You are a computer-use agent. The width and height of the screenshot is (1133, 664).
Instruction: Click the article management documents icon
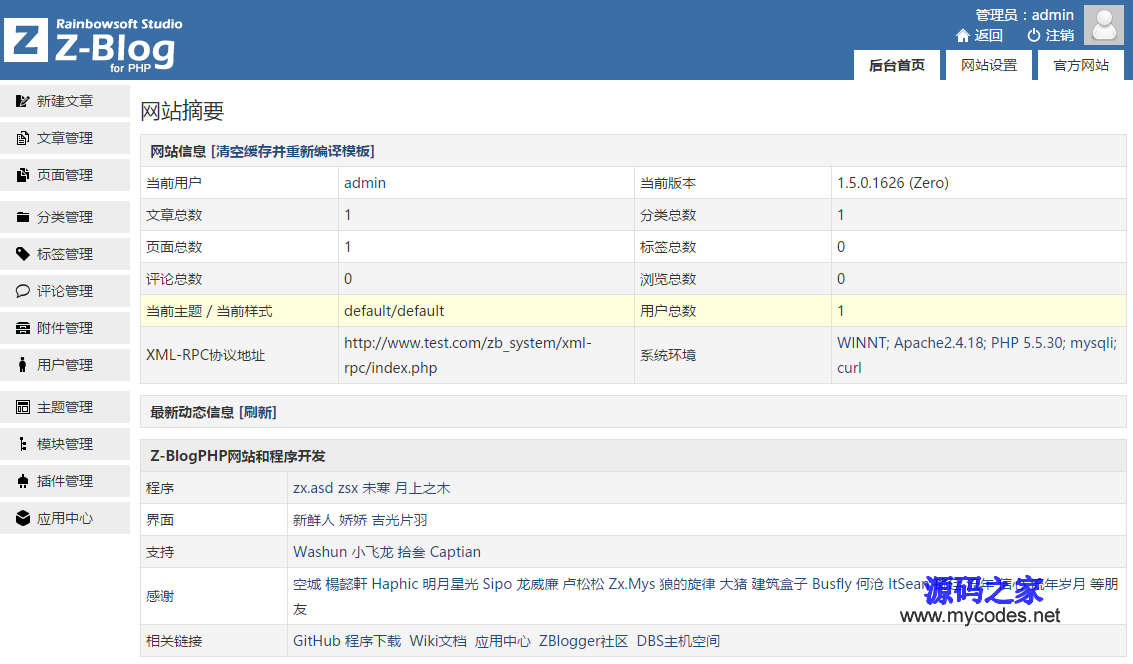coord(23,138)
